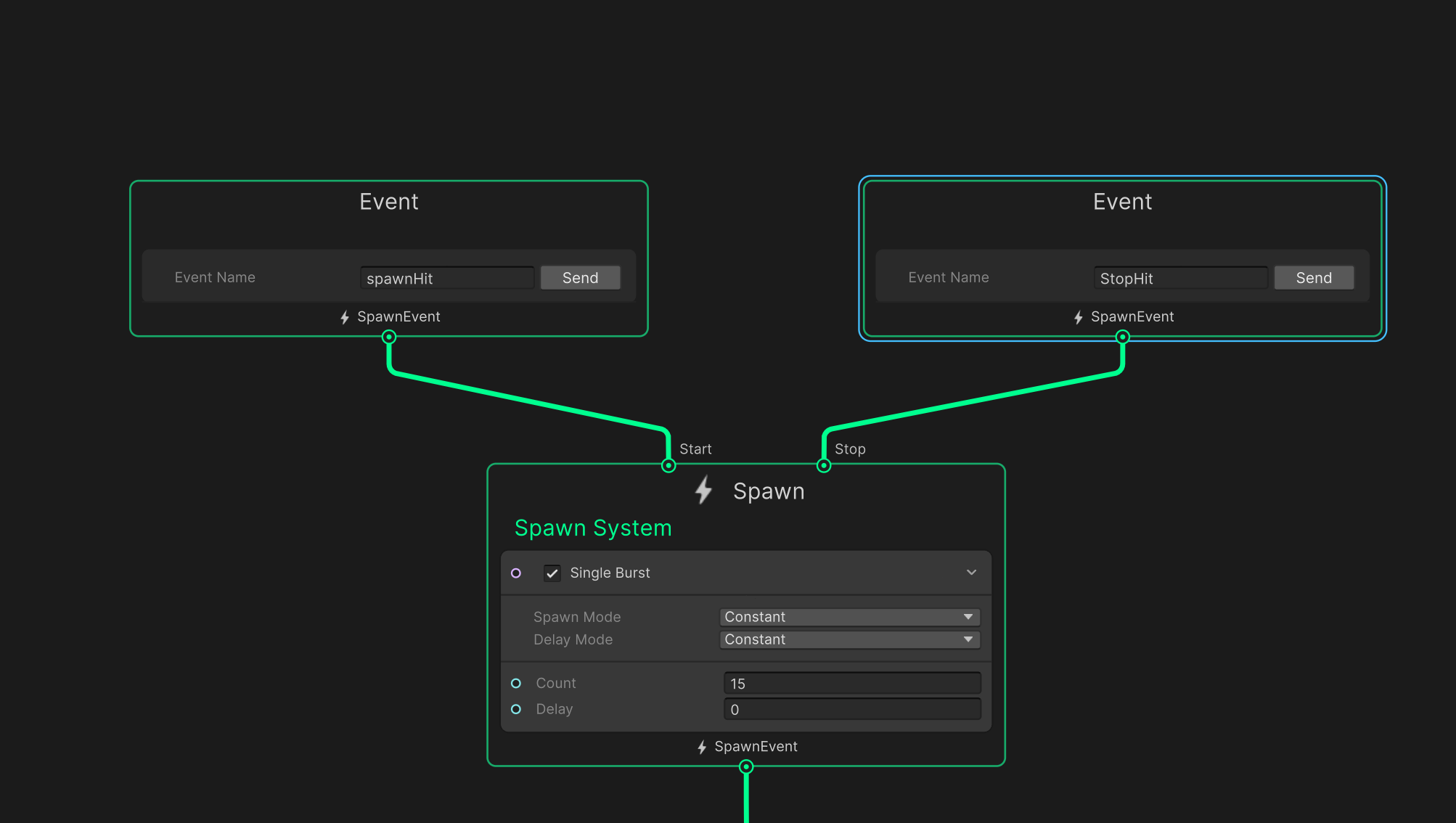Click the pink property port beside Single Burst
1456x823 pixels.
[516, 573]
